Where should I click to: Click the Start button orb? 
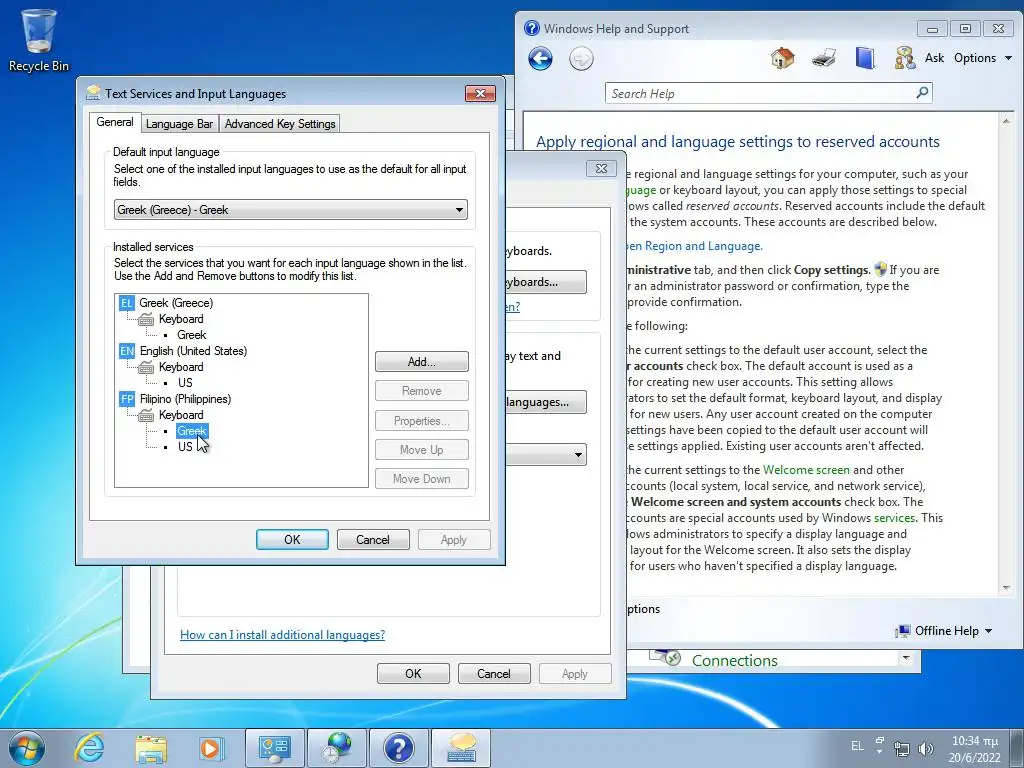(27, 748)
